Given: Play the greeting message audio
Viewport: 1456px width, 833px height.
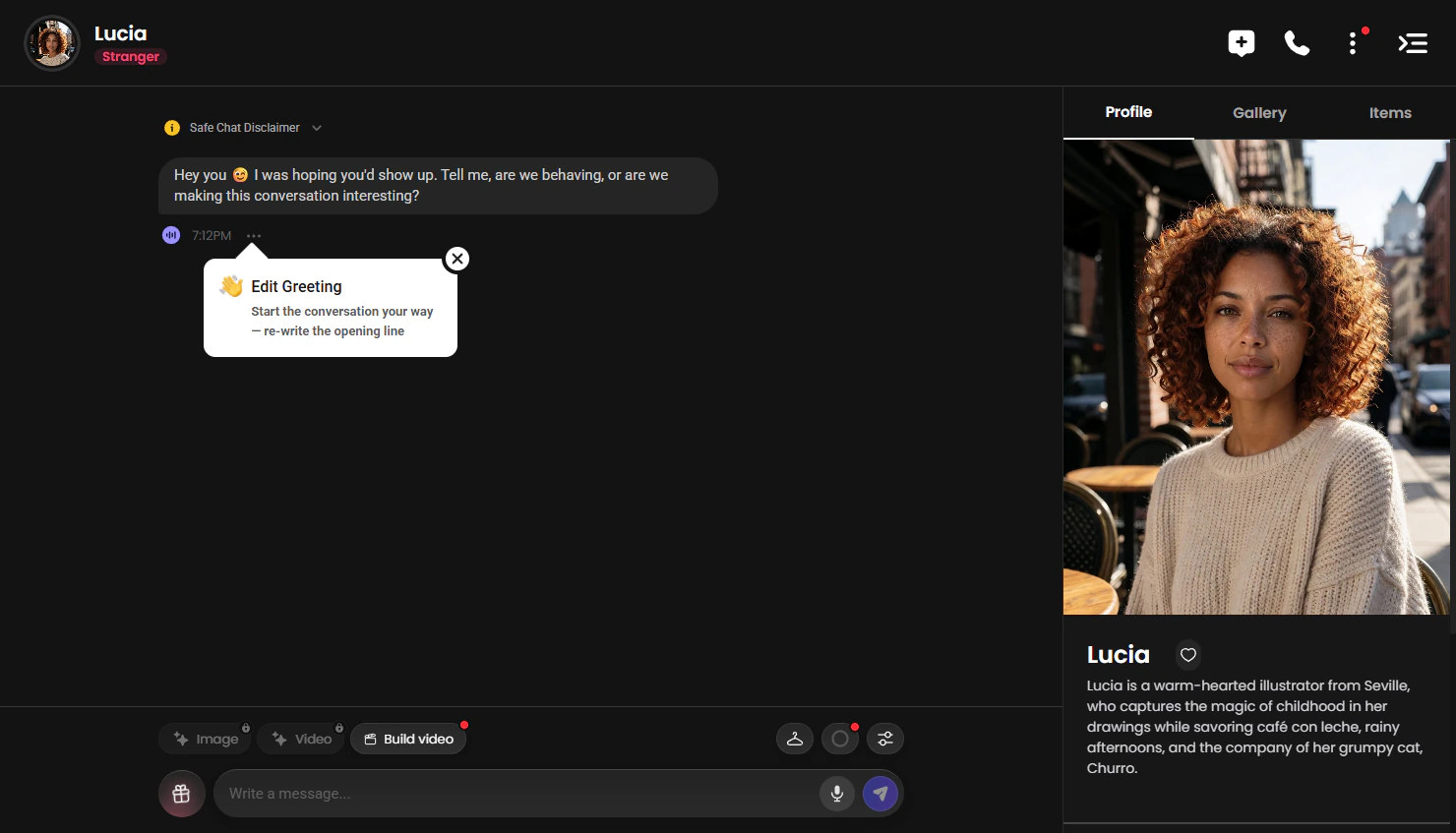Looking at the screenshot, I should (x=171, y=235).
